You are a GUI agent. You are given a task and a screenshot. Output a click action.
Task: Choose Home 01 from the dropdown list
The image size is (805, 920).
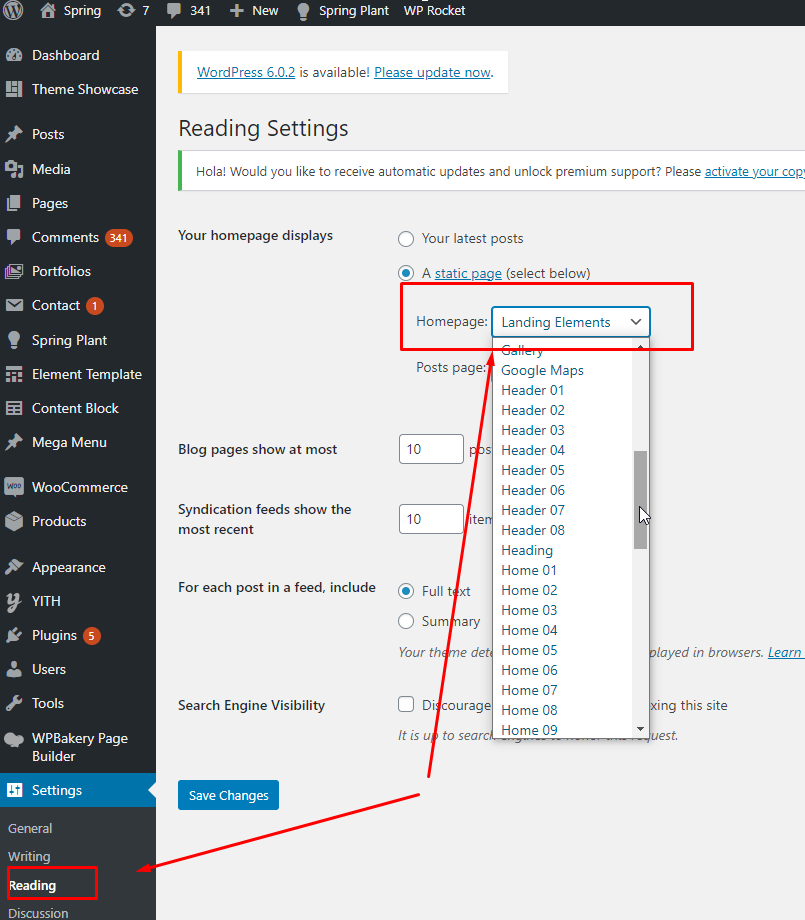point(529,570)
